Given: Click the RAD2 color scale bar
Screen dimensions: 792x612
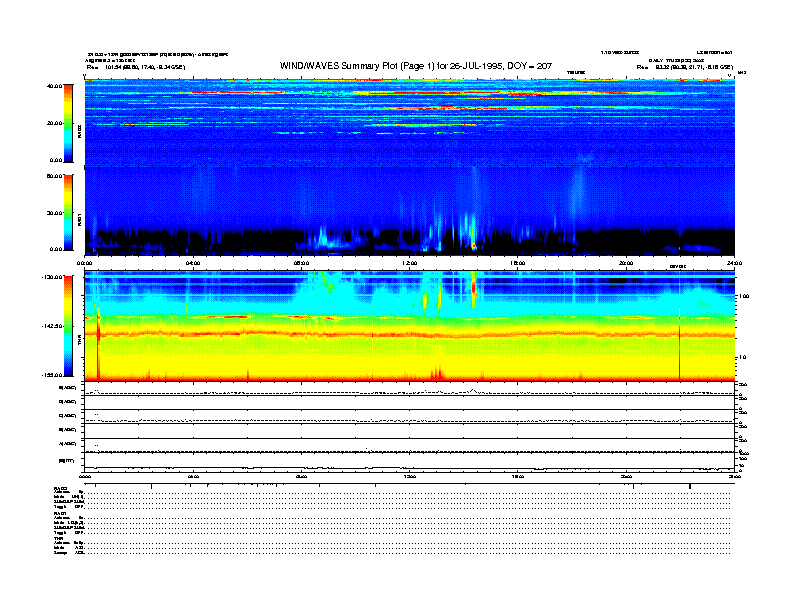Looking at the screenshot, I should 68,123.
